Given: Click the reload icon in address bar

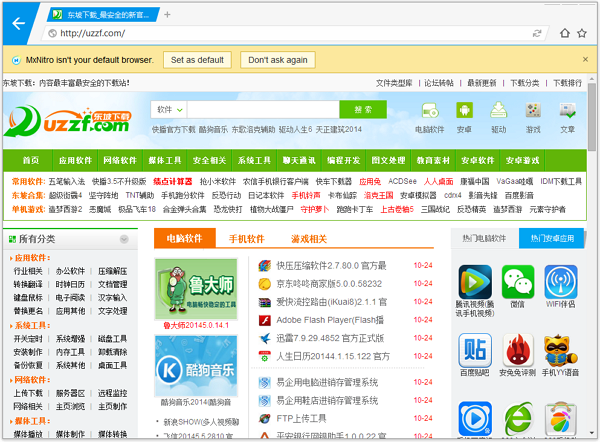Looking at the screenshot, I should tap(537, 34).
